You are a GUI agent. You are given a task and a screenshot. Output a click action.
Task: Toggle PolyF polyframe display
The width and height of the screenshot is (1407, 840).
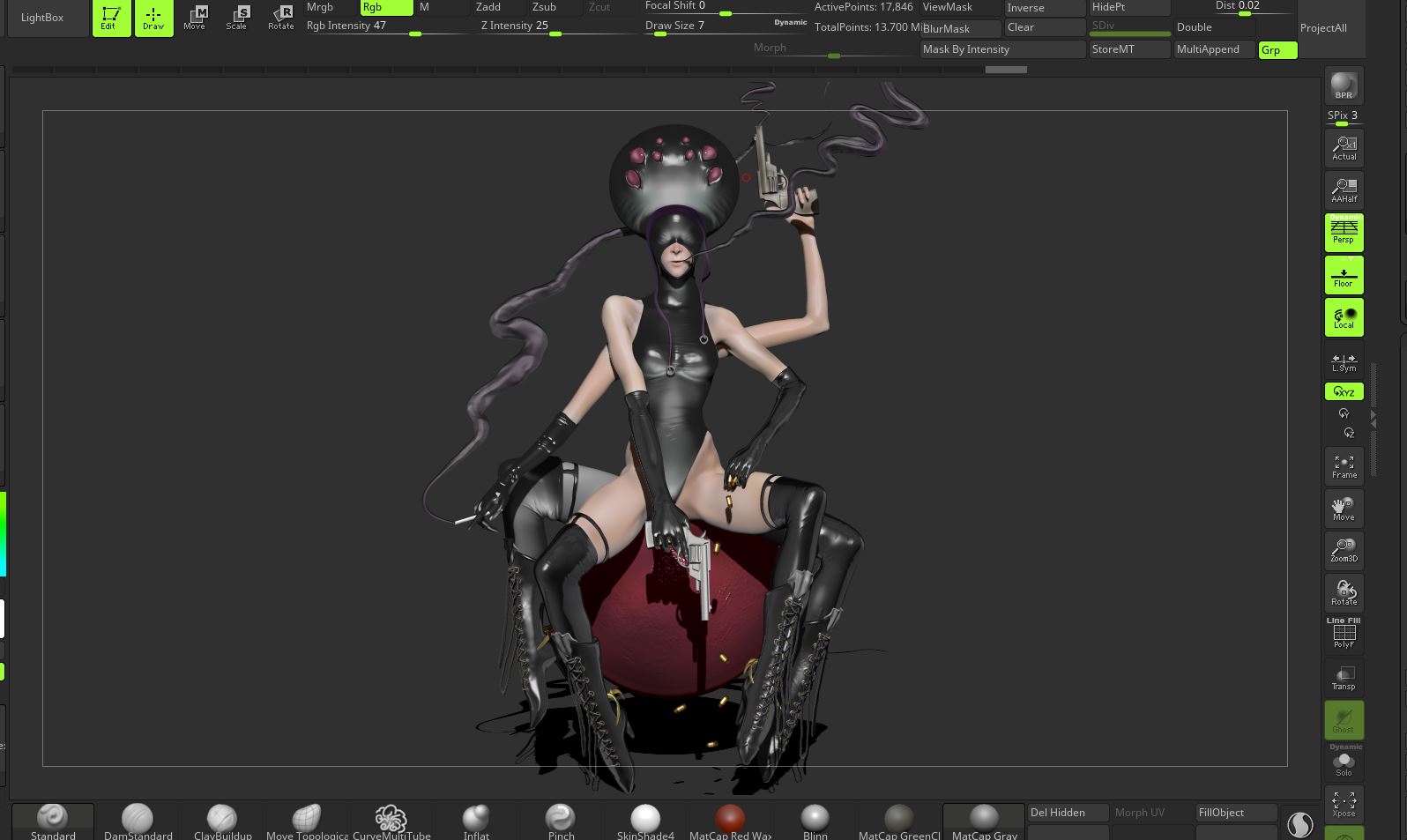coord(1344,635)
